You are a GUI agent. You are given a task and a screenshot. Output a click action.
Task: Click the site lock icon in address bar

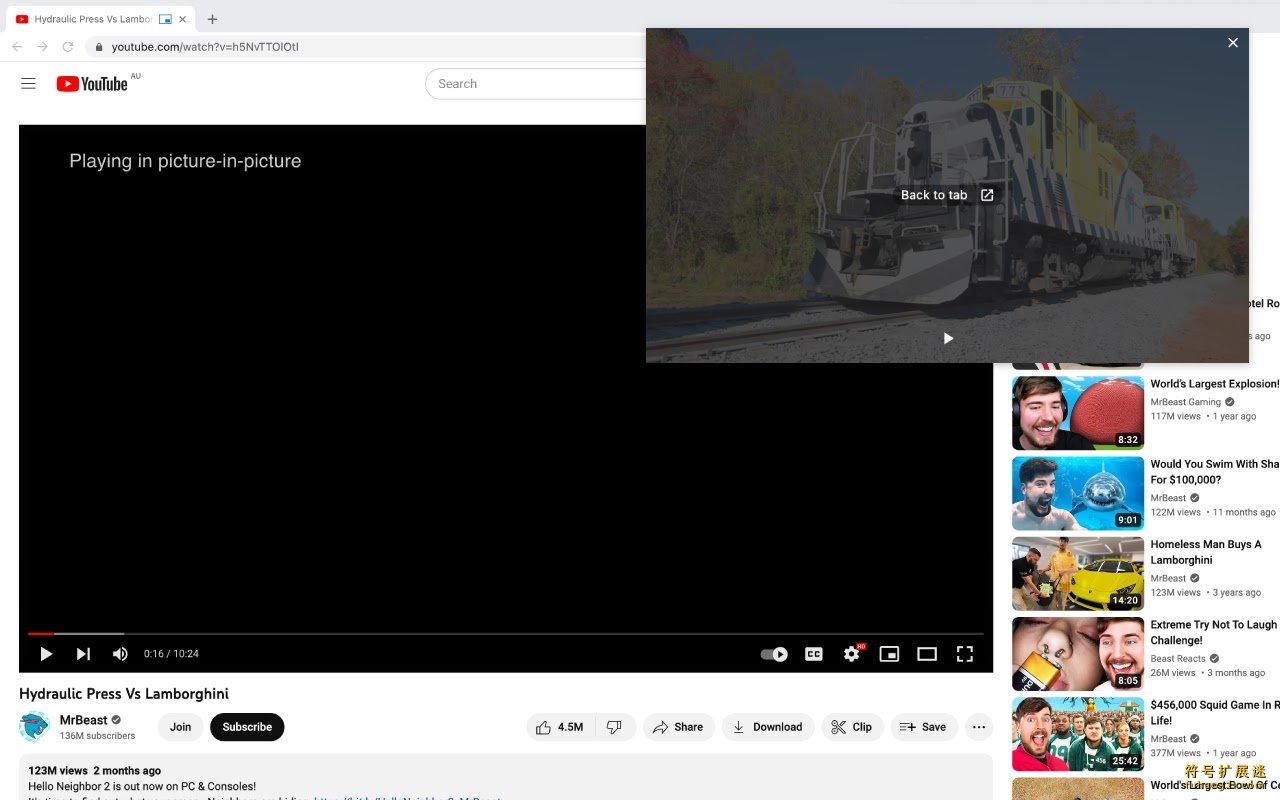point(98,47)
